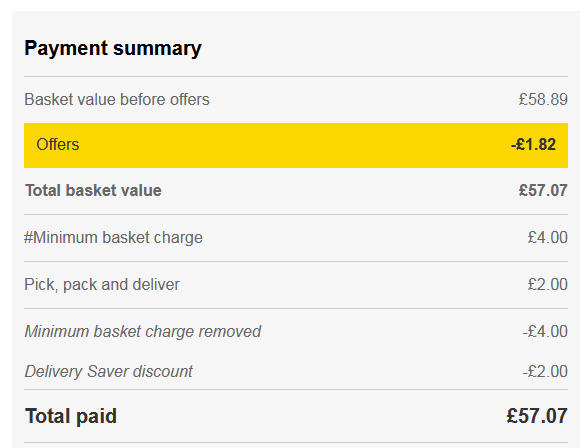588x448 pixels.
Task: Click the hash symbol before Minimum basket charge
Action: pos(28,238)
